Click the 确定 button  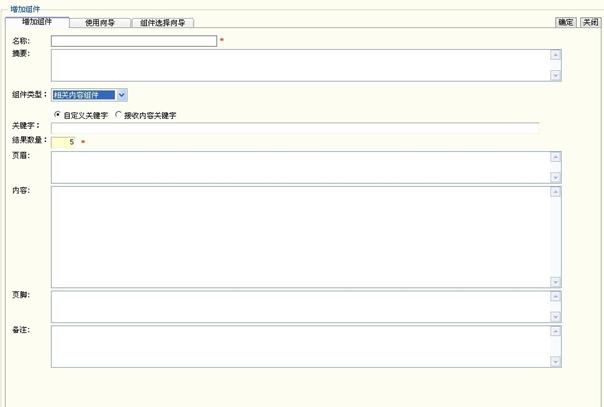566,22
